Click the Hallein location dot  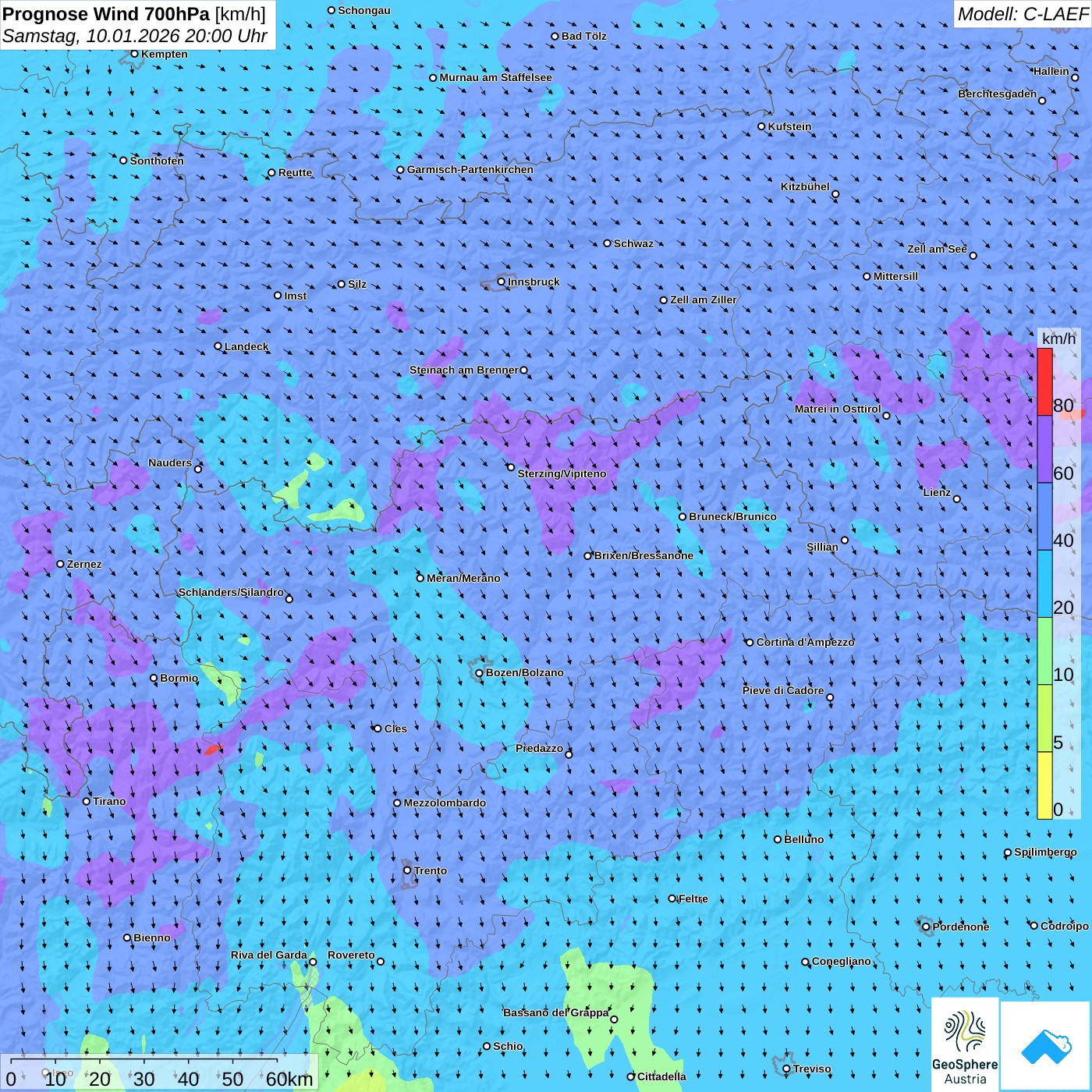(1075, 77)
